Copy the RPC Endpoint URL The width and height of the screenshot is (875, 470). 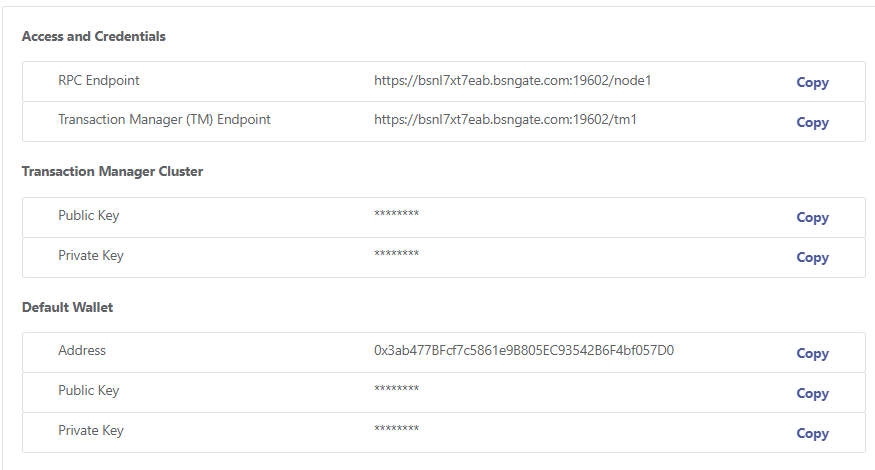point(812,83)
